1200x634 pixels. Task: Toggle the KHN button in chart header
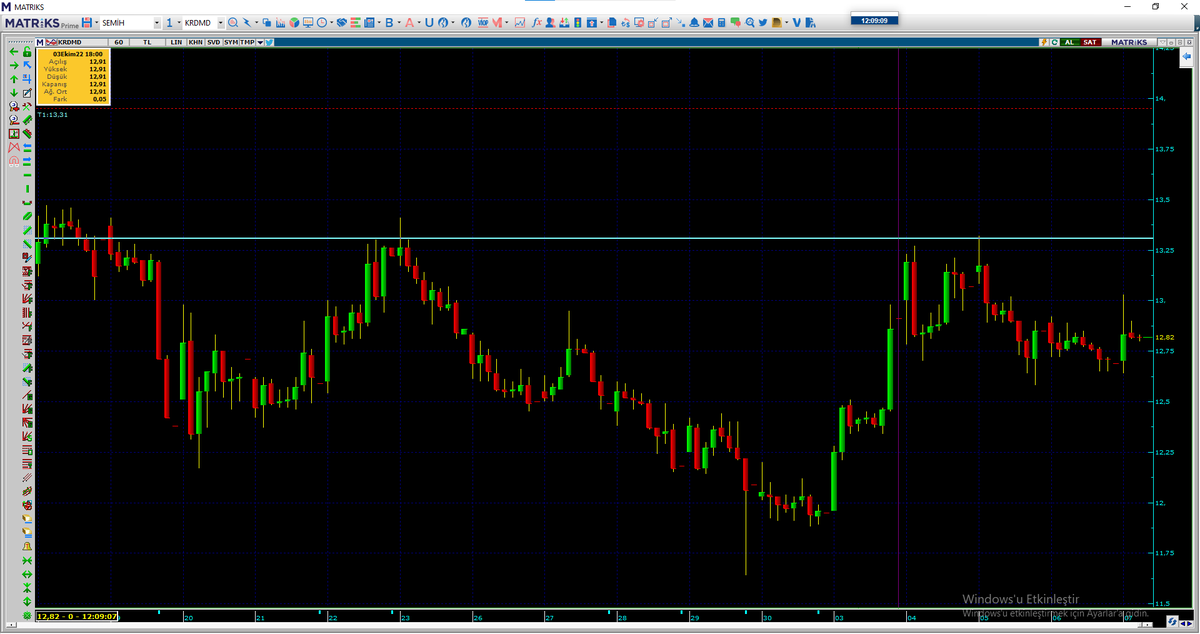194,42
